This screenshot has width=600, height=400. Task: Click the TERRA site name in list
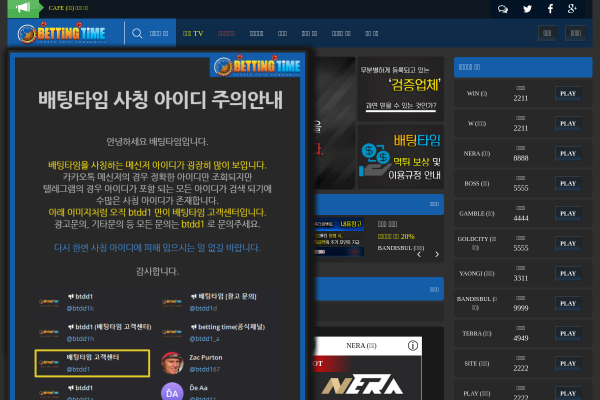[x=477, y=333]
